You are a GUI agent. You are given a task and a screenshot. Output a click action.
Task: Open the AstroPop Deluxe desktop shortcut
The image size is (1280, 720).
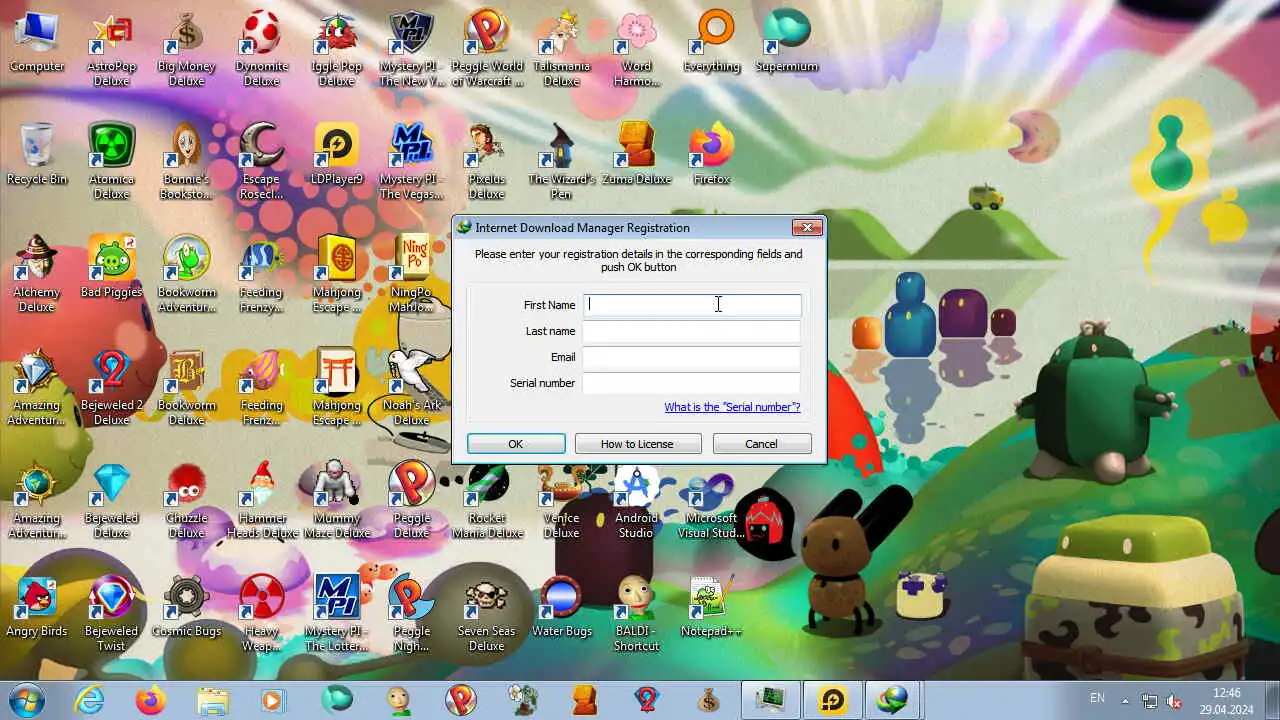click(x=111, y=48)
